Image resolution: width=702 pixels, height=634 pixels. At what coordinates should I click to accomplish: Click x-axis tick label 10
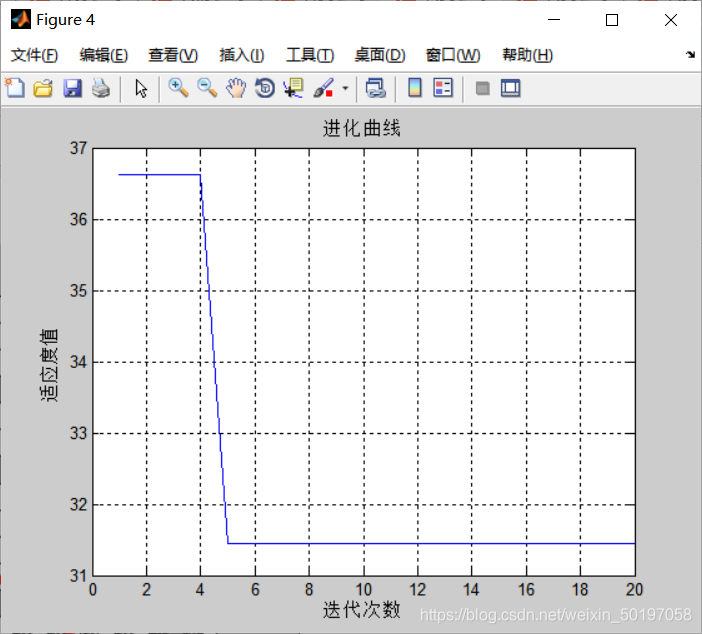click(x=364, y=590)
